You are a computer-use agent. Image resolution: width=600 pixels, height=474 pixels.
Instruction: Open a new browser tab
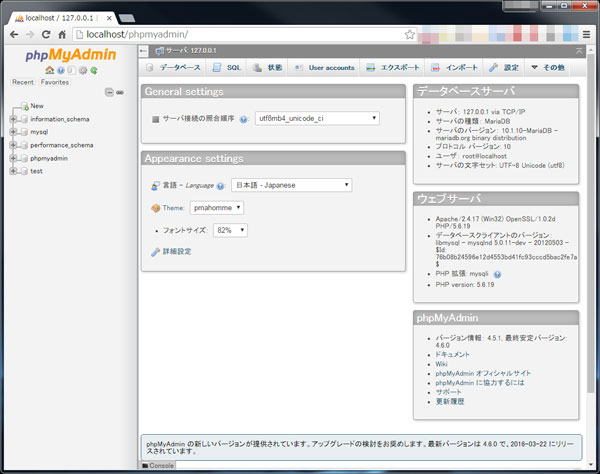pos(127,18)
